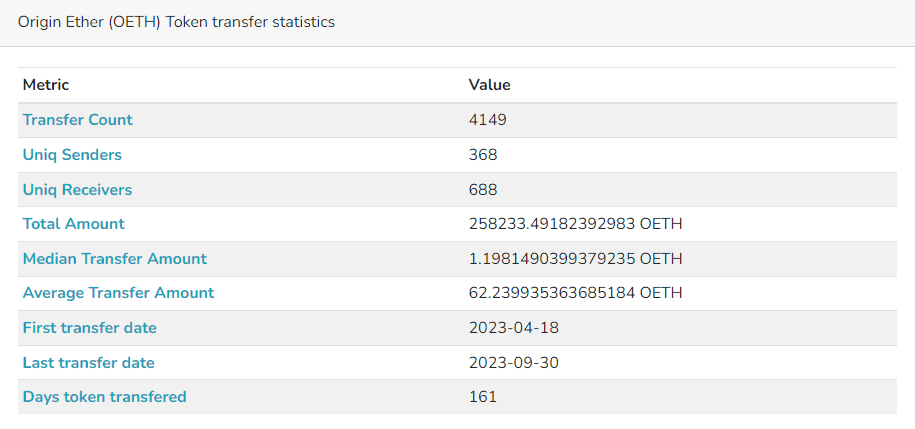Click the Total Amount metric link
The image size is (915, 429).
(74, 224)
